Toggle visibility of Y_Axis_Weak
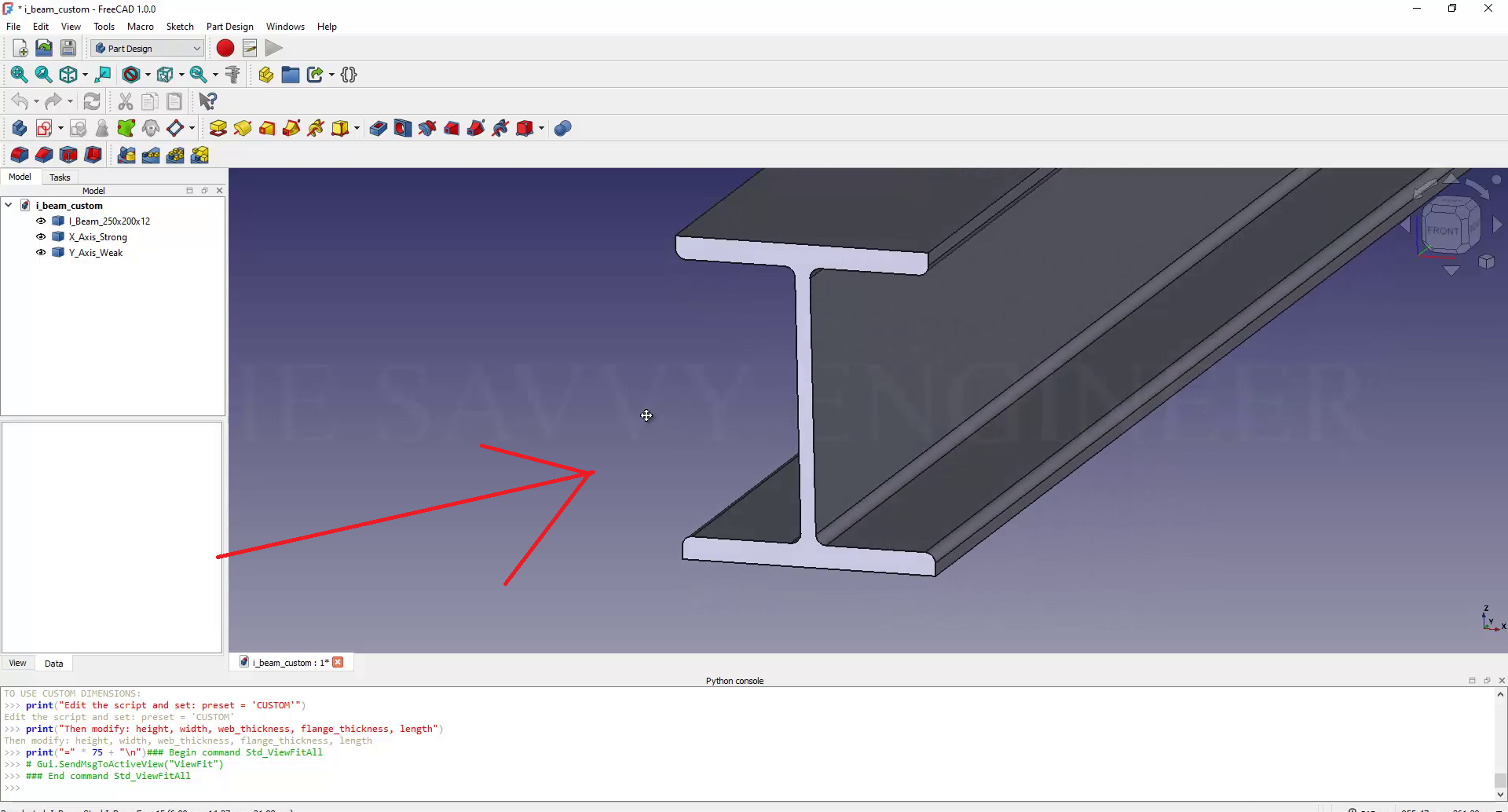1508x812 pixels. coord(41,253)
